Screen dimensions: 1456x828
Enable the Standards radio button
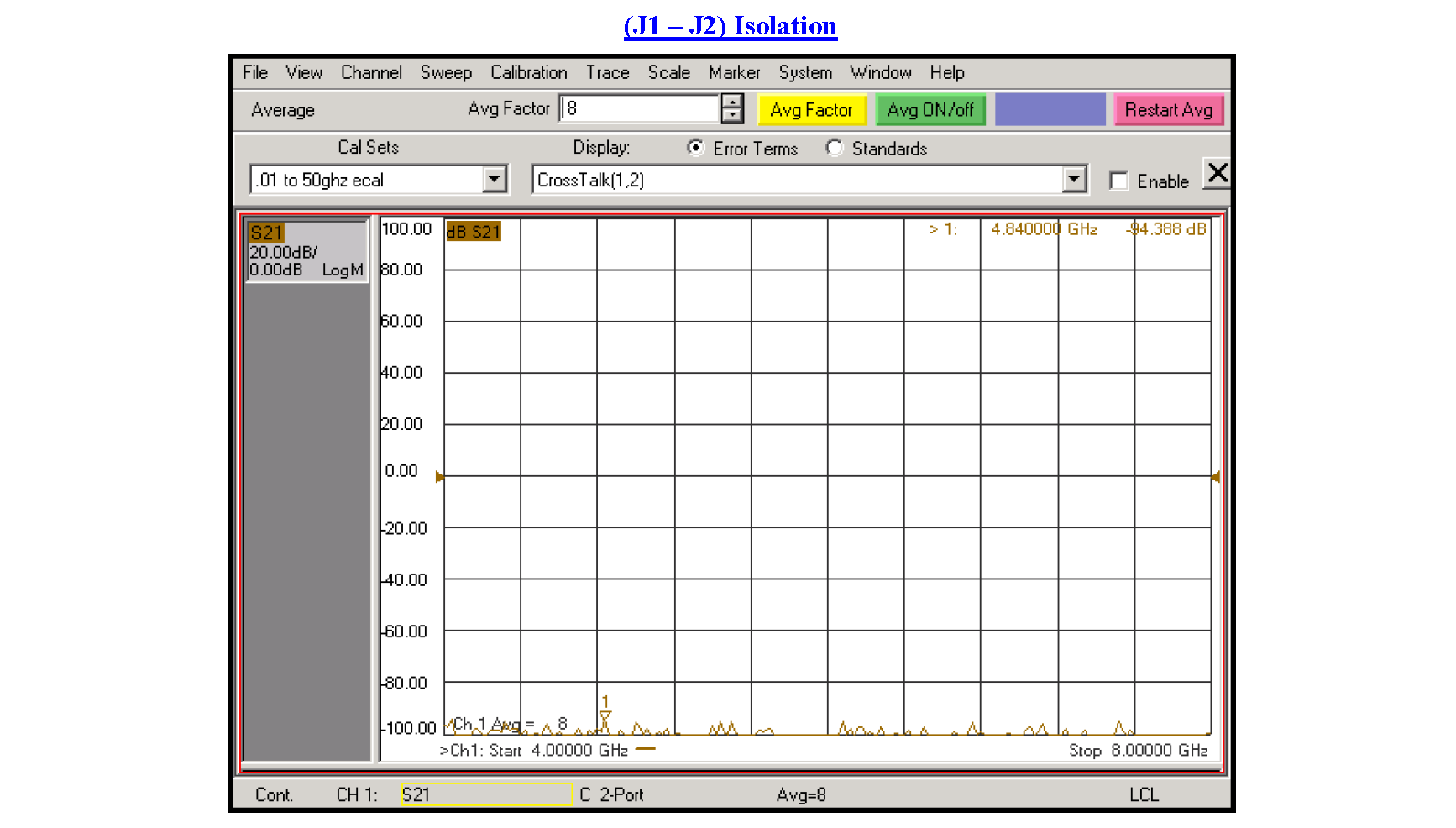(835, 148)
